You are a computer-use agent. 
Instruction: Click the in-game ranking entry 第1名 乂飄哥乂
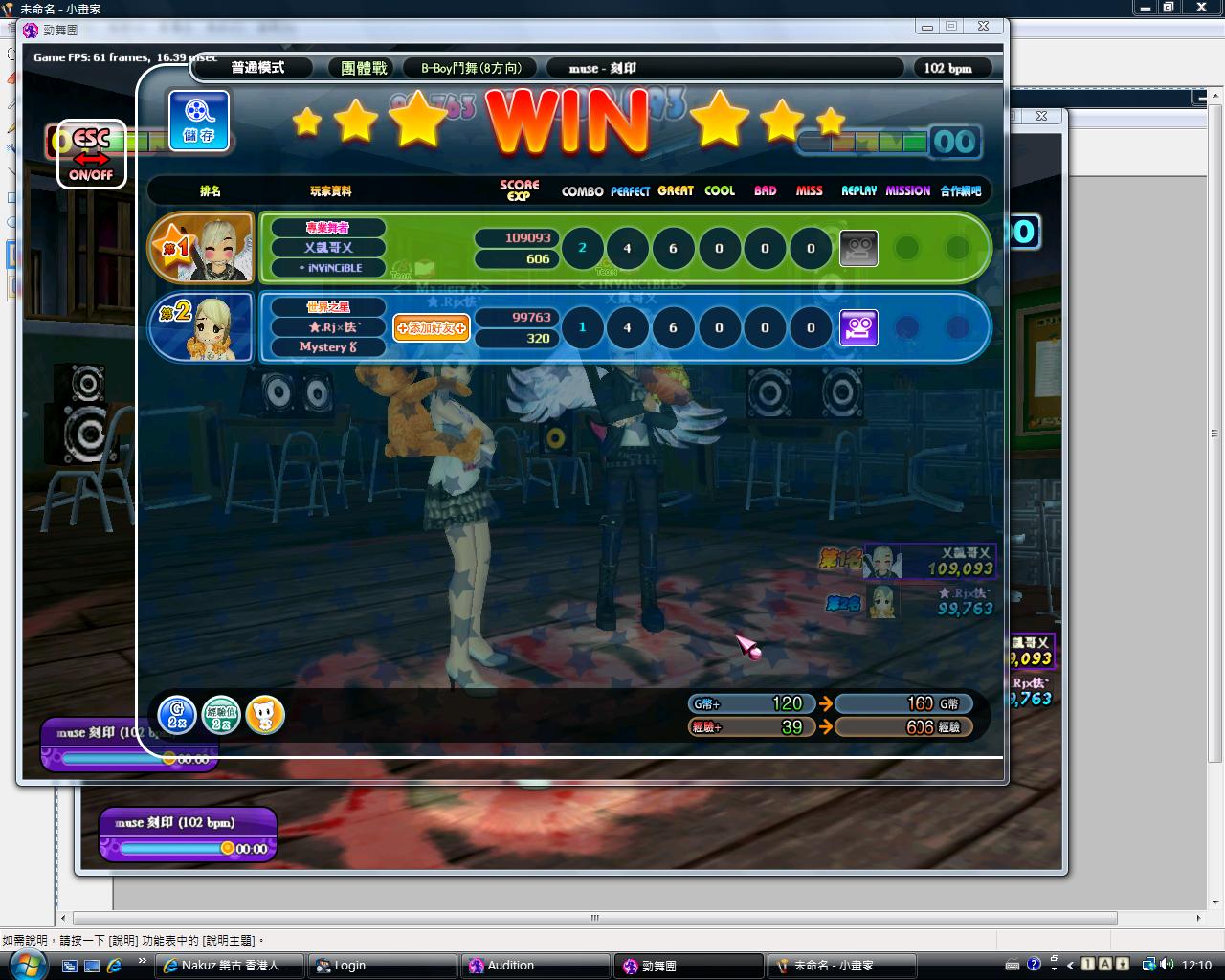(906, 561)
